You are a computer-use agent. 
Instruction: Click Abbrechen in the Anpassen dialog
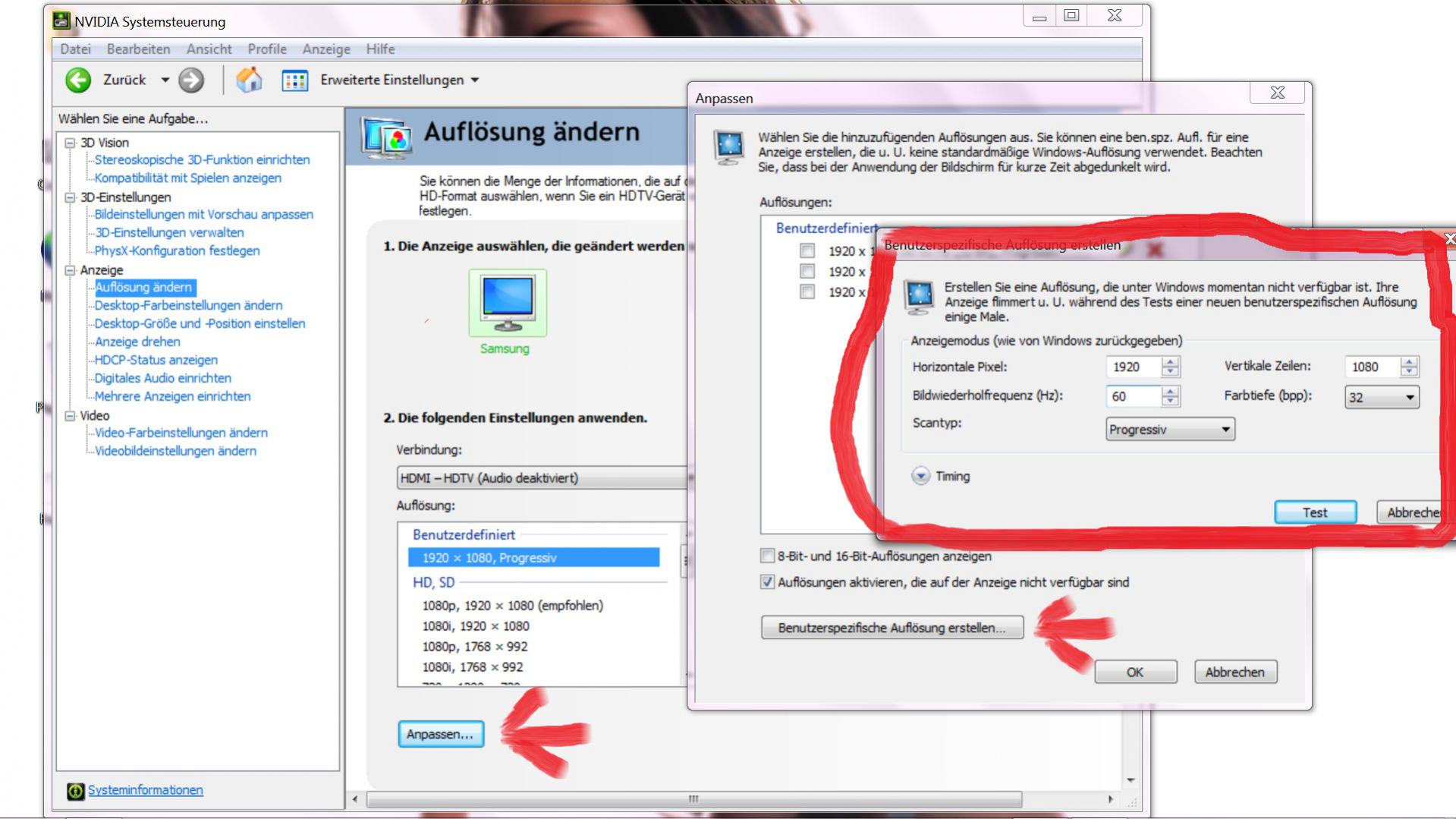1235,672
